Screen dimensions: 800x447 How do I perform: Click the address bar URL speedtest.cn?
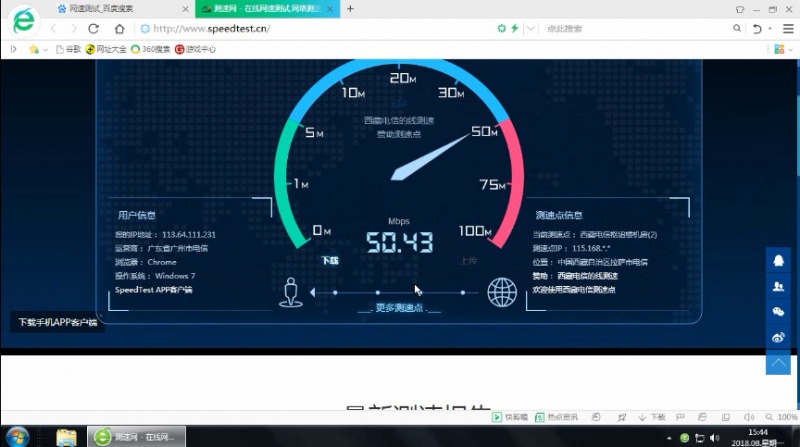point(212,29)
